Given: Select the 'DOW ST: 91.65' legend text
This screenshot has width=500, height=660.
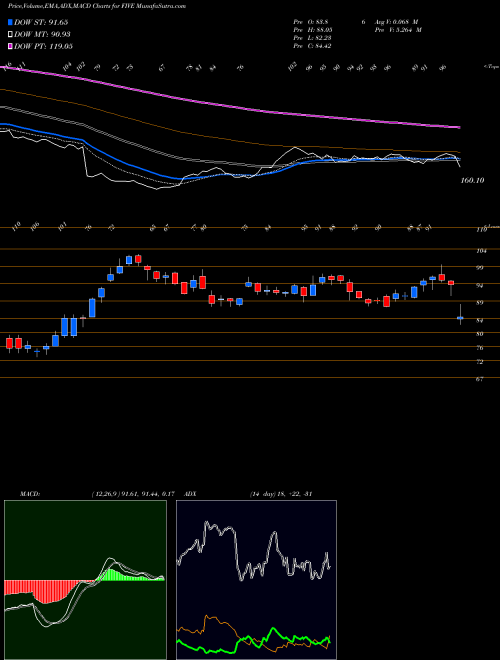Looking at the screenshot, I should 41,22.
